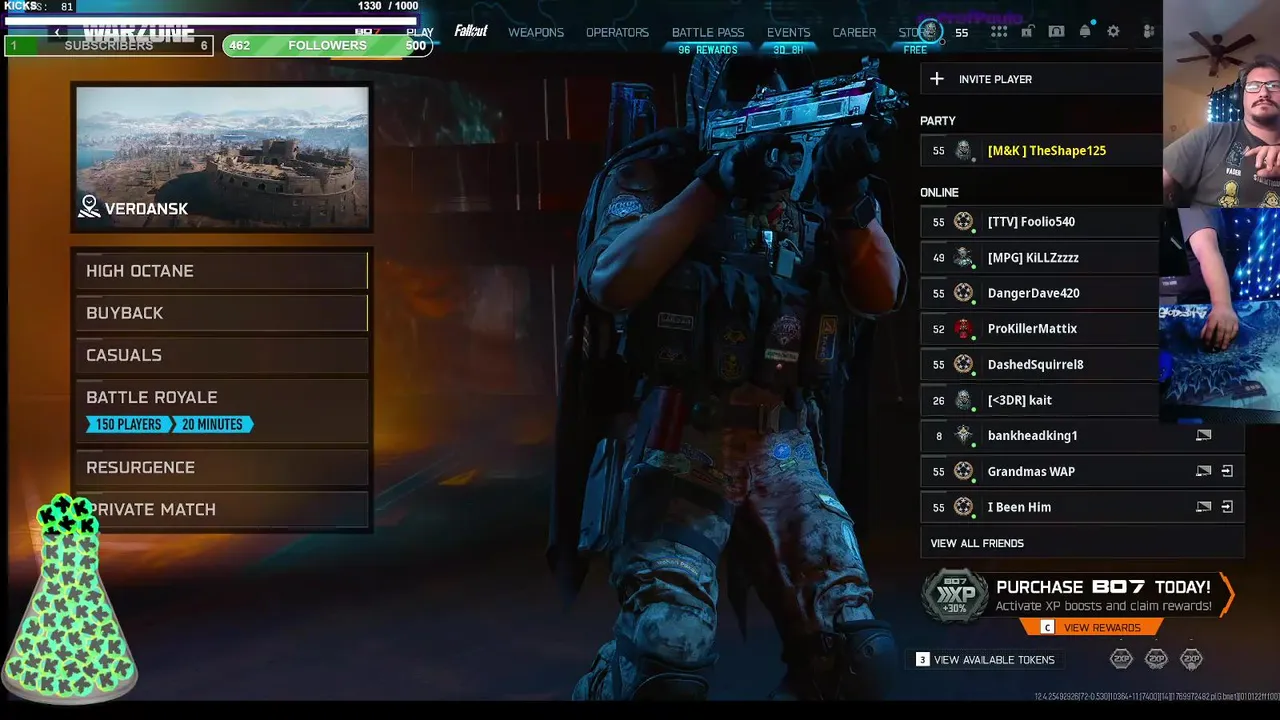This screenshot has height=720, width=1280.
Task: Open the BATTLE PASS tab
Action: click(x=708, y=32)
